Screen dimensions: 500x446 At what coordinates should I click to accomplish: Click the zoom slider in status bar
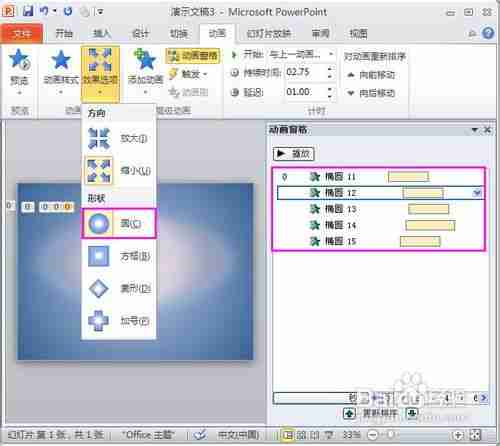[x=416, y=435]
